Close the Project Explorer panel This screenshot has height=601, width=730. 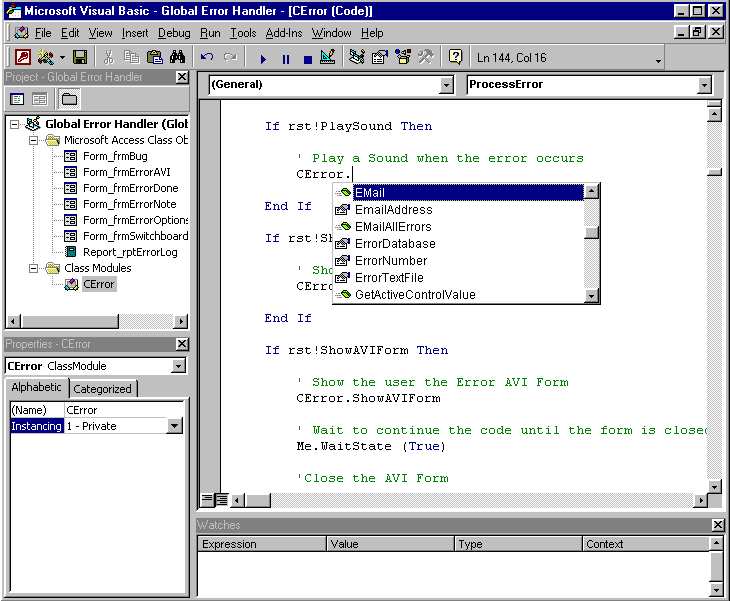(x=182, y=77)
